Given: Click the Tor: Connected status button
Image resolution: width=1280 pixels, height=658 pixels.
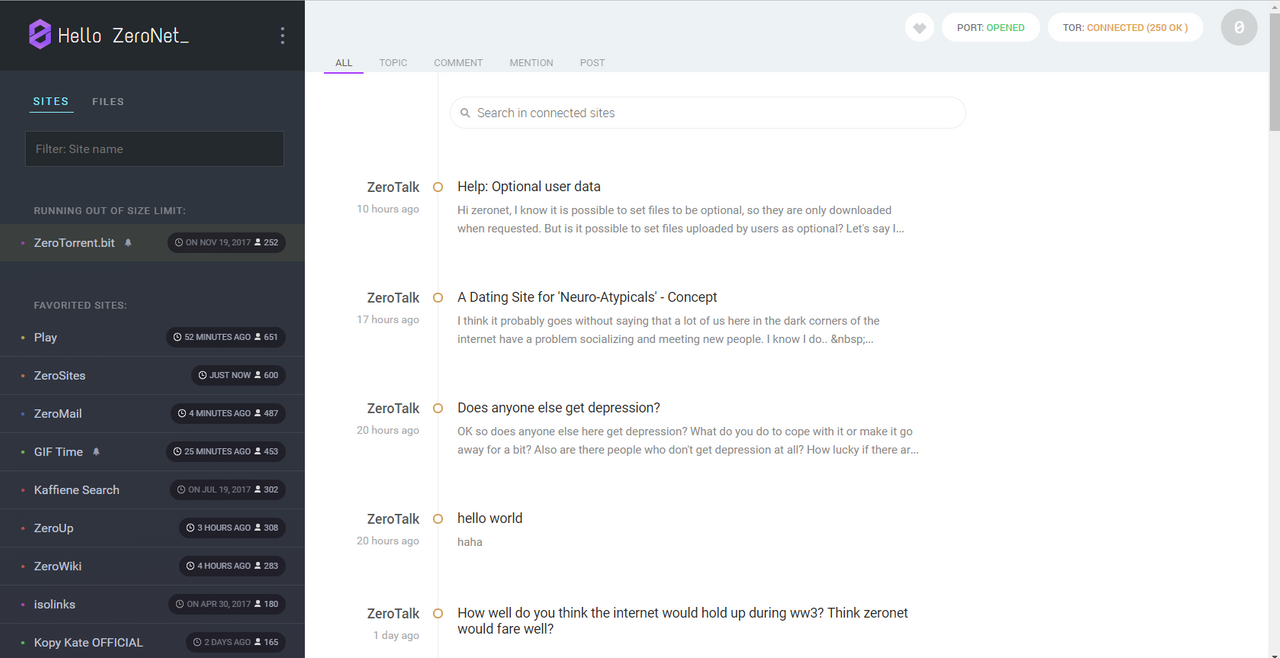Looking at the screenshot, I should [1125, 28].
